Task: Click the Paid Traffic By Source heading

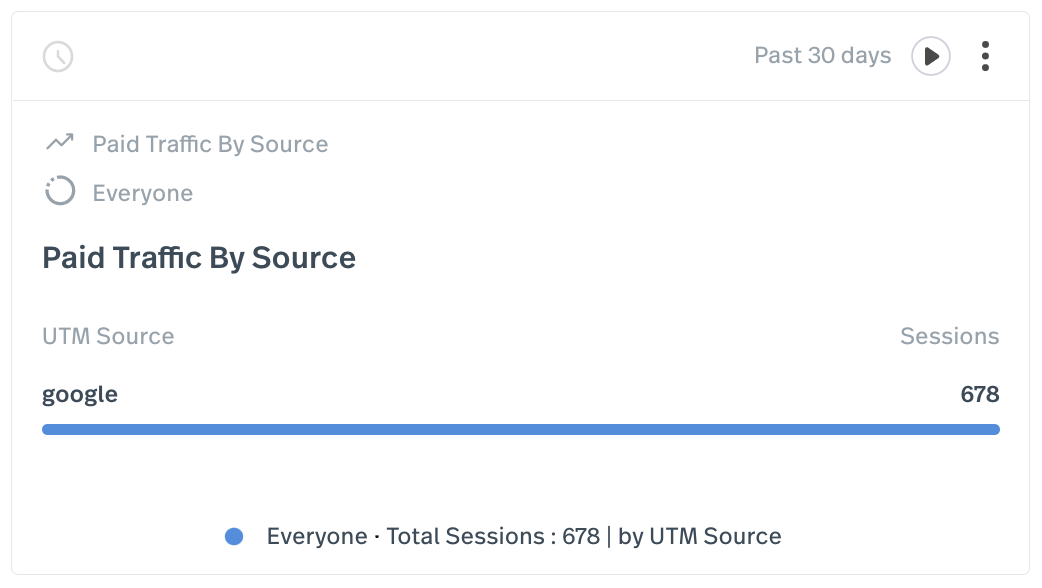Action: point(199,258)
